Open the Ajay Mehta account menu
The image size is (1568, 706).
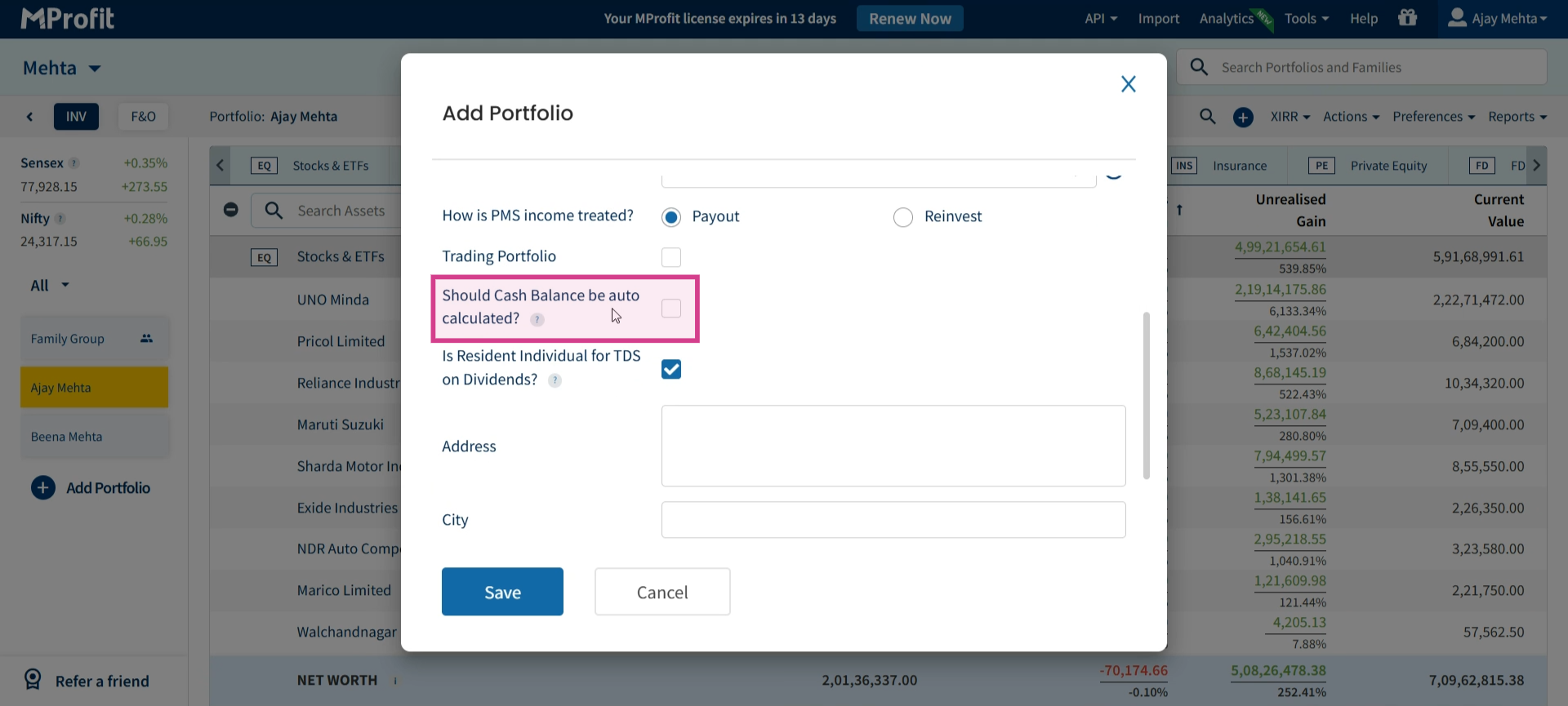(x=1497, y=19)
